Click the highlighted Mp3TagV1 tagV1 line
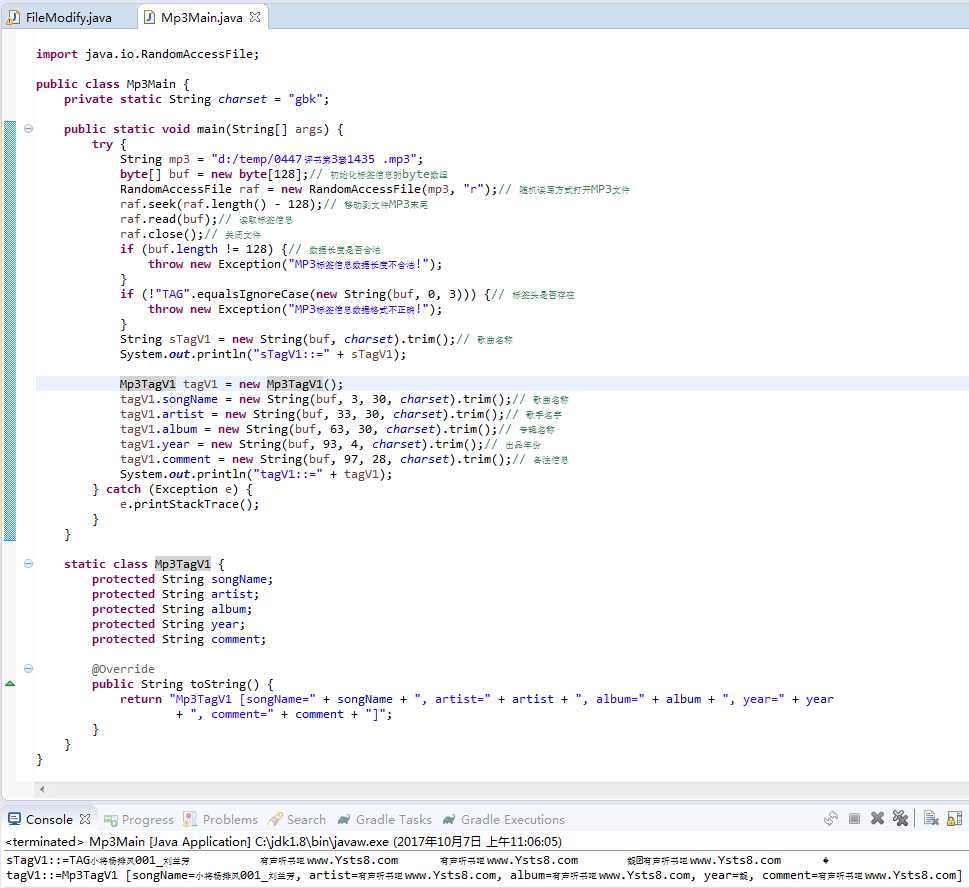 [231, 384]
